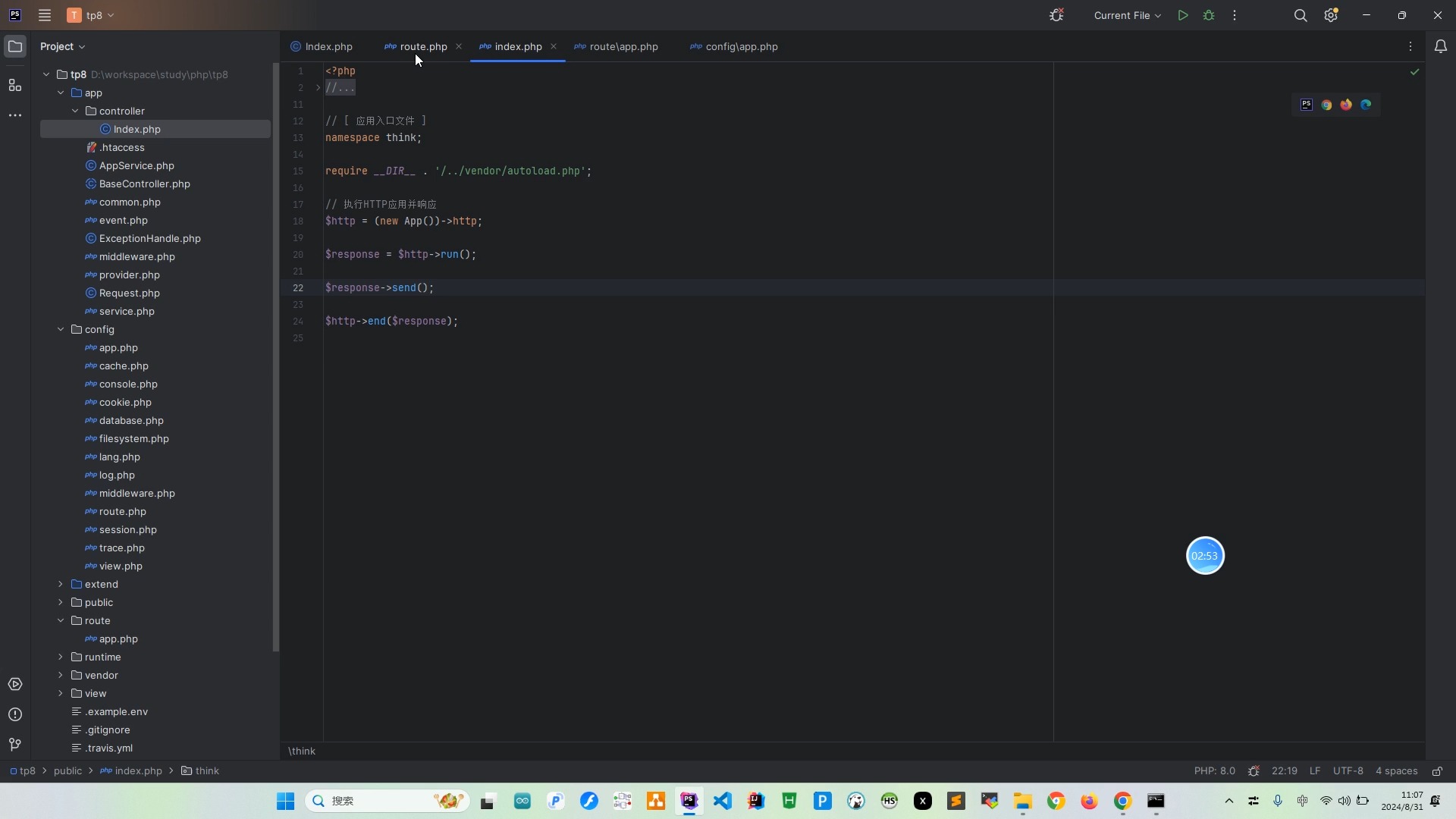Open the Project view dropdown
The image size is (1456, 819).
[63, 46]
